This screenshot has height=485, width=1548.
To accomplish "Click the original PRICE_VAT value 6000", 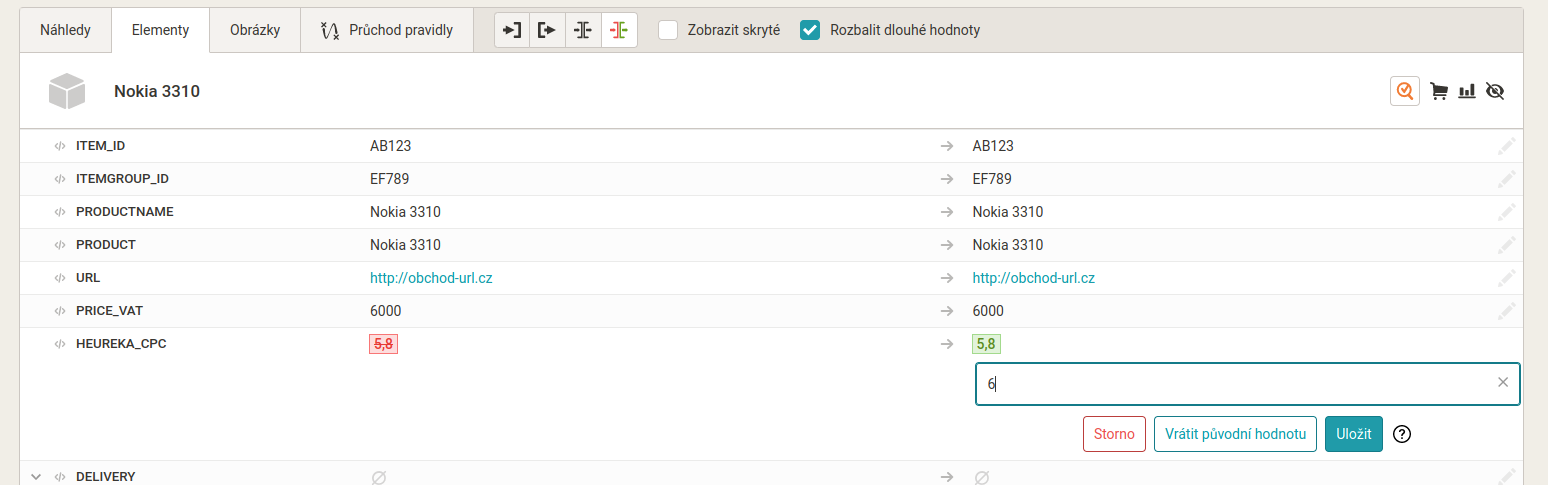I will click(386, 311).
